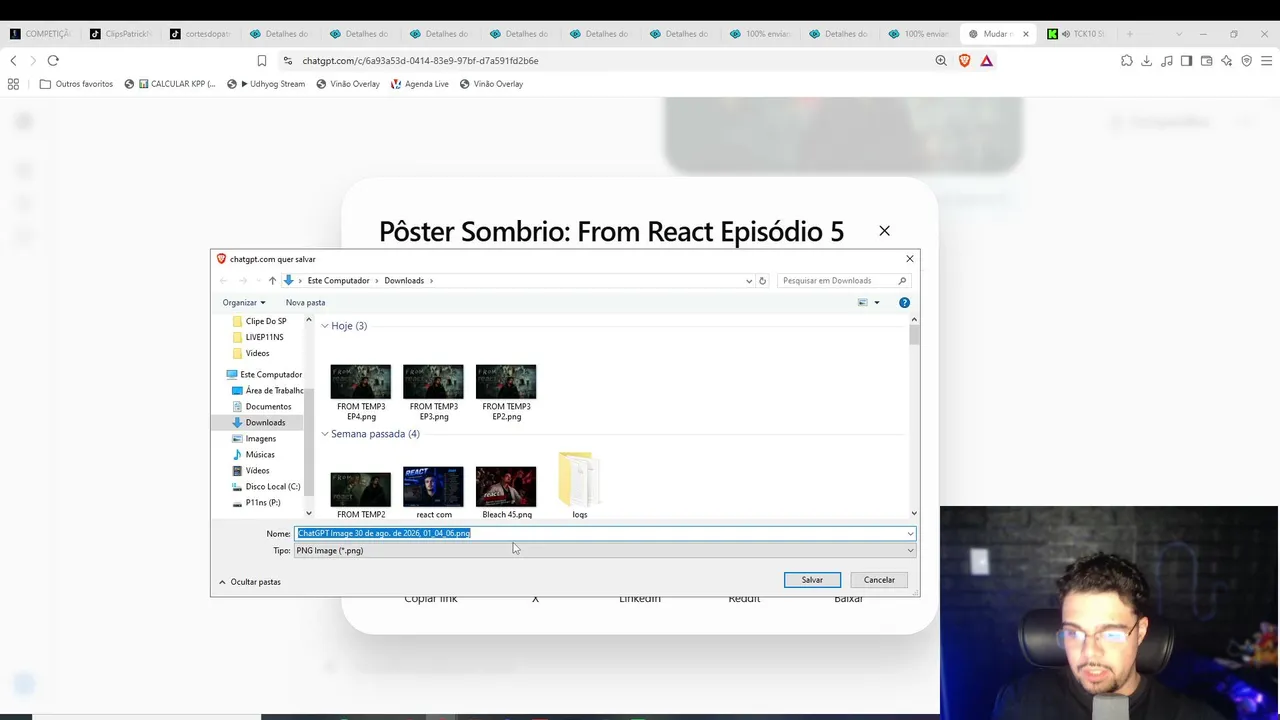Reload the ChatGPT page
Screen dimensions: 1280x720
point(53,60)
